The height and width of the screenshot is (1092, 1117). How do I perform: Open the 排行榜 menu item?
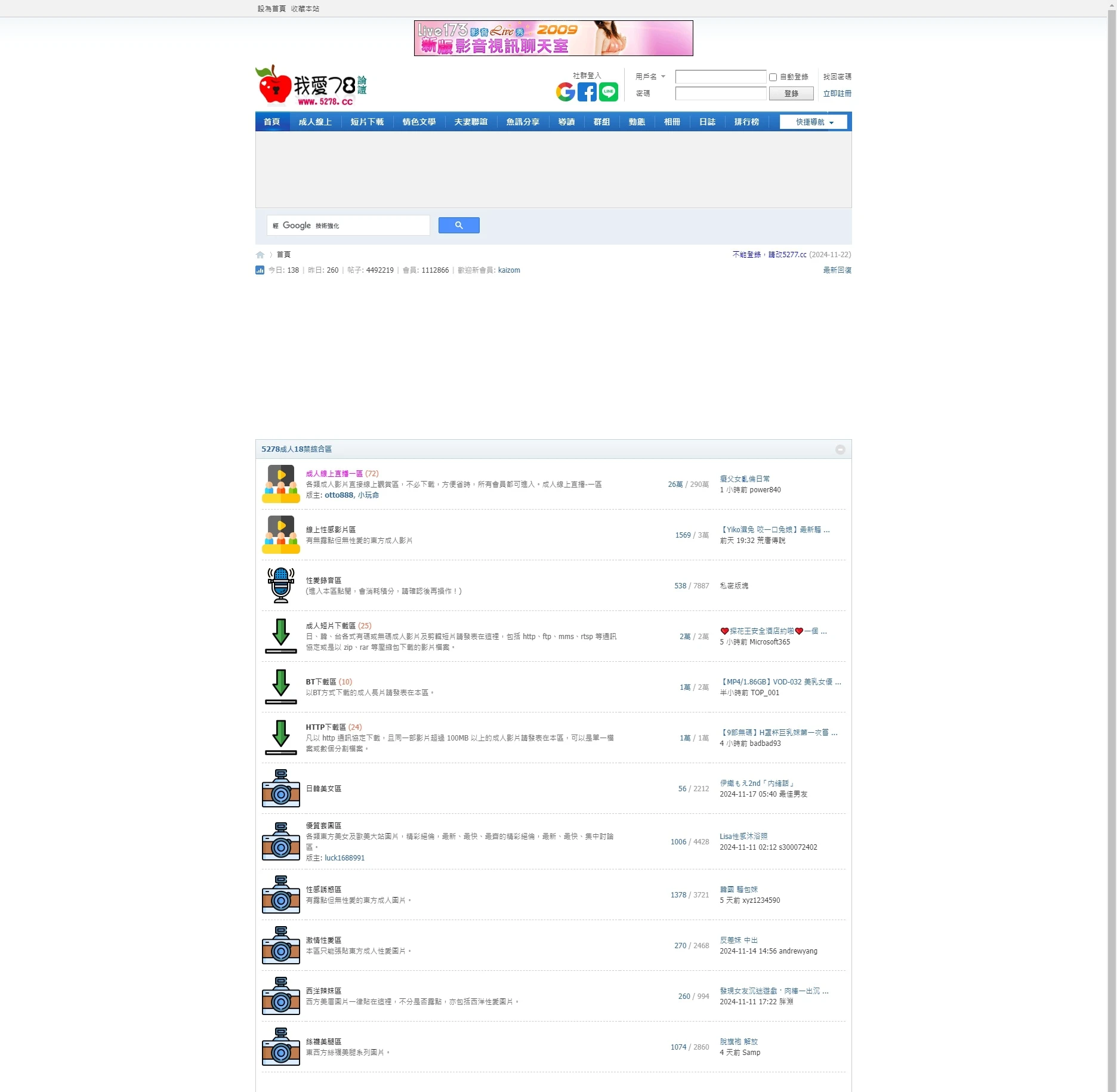746,122
